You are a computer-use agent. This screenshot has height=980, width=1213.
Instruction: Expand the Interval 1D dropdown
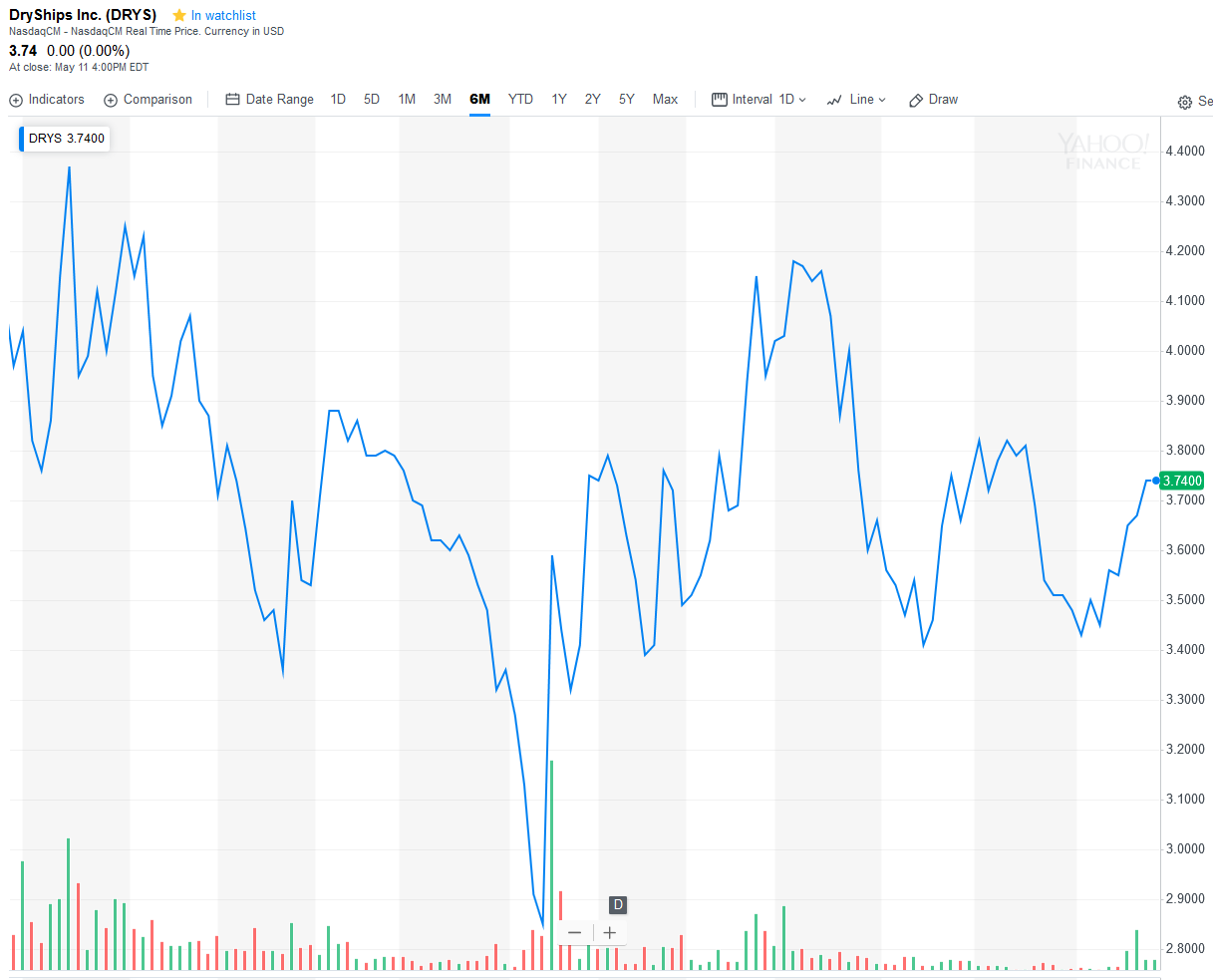pos(759,100)
